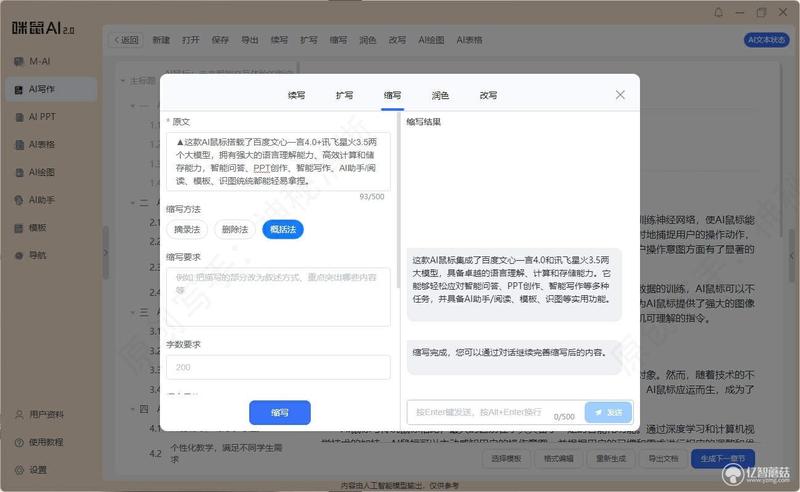Click the 返回 back button
This screenshot has width=800, height=492.
click(x=126, y=40)
